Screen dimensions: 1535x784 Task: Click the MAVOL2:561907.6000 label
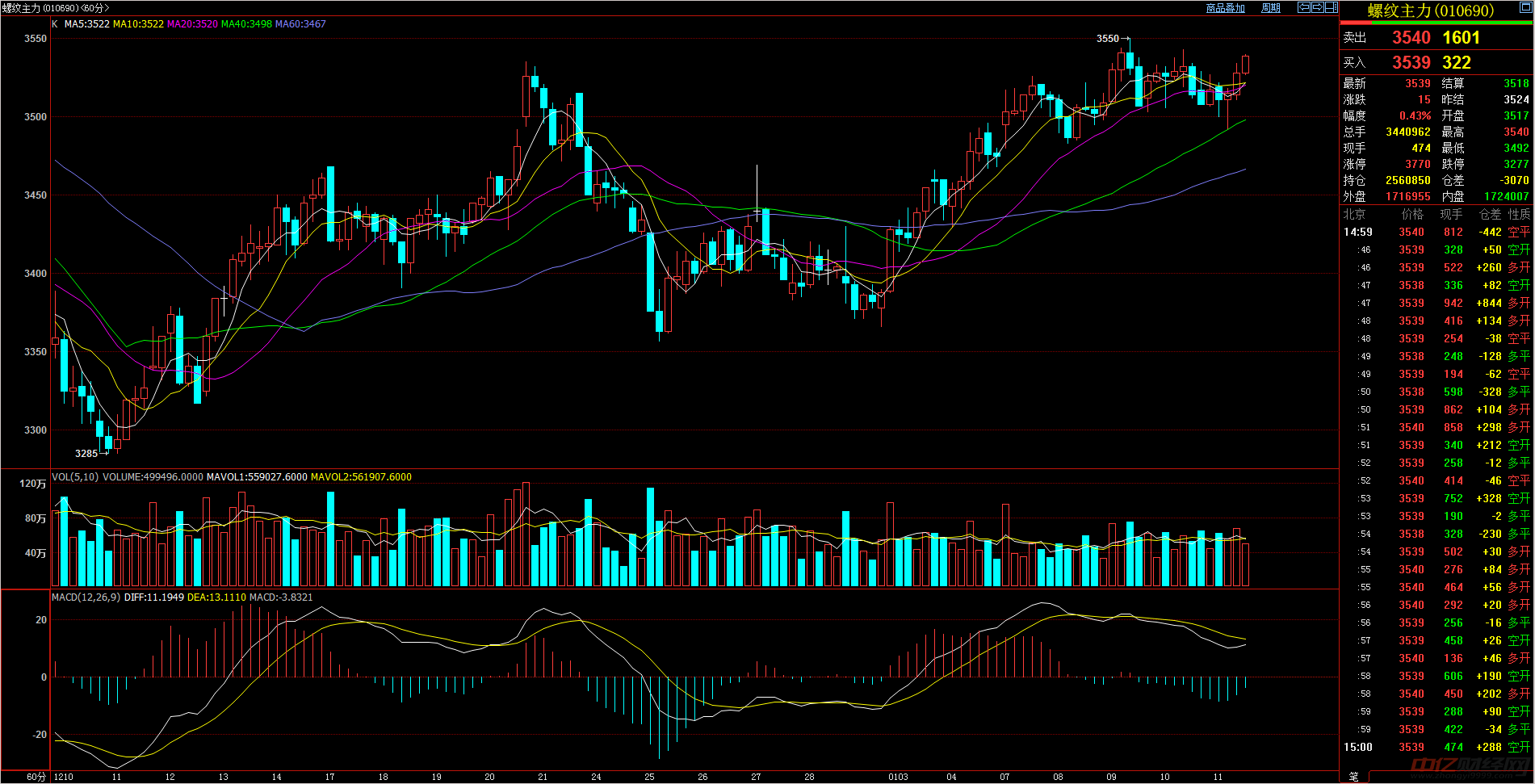pyautogui.click(x=361, y=477)
